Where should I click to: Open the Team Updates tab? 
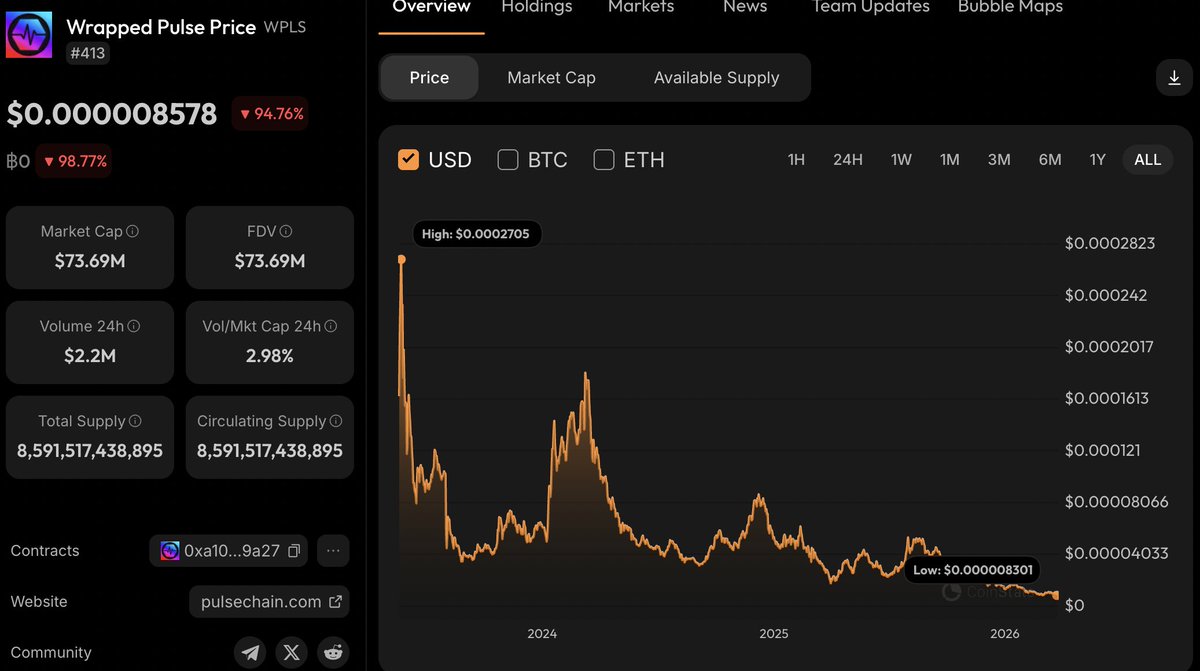coord(871,8)
